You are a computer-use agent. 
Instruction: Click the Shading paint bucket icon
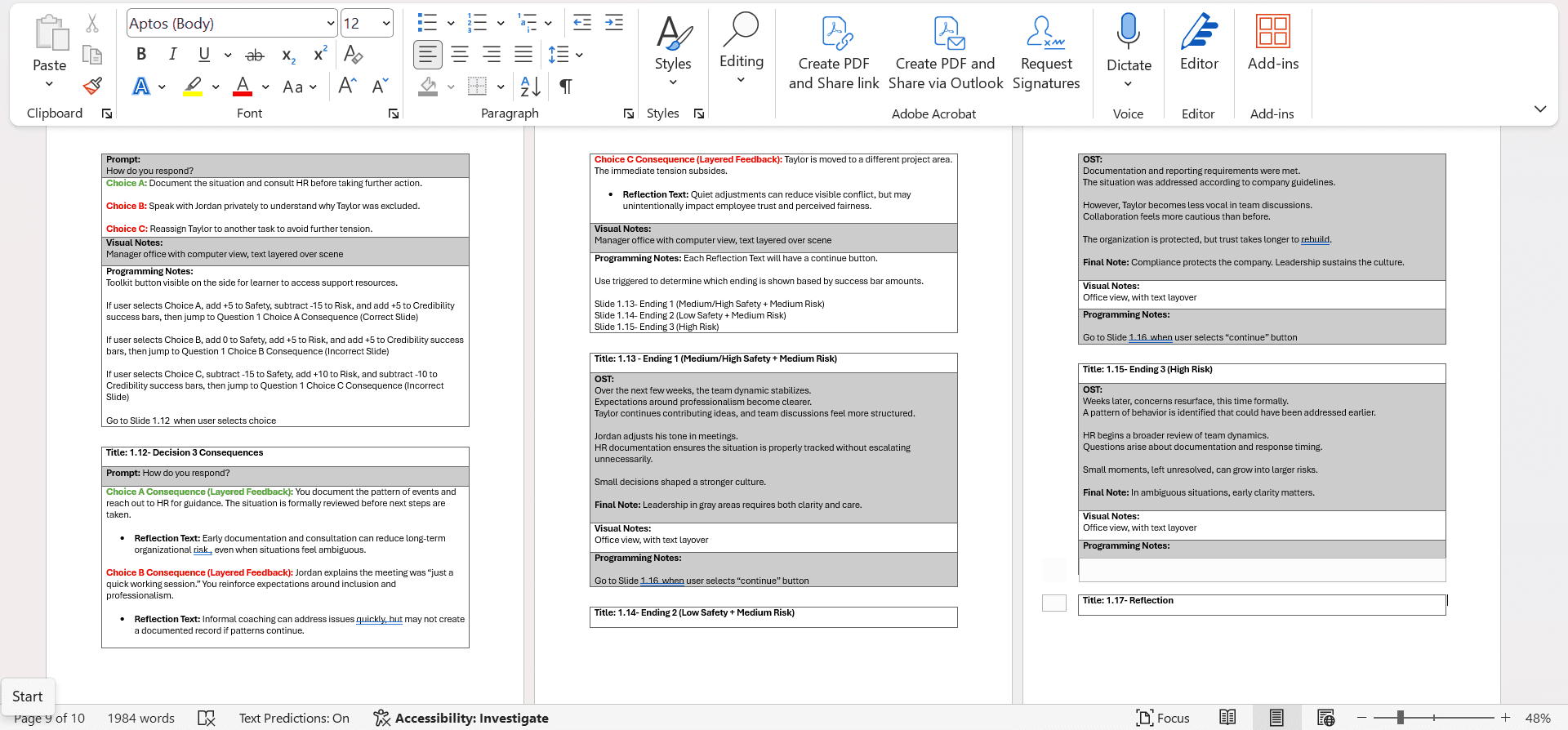click(428, 86)
